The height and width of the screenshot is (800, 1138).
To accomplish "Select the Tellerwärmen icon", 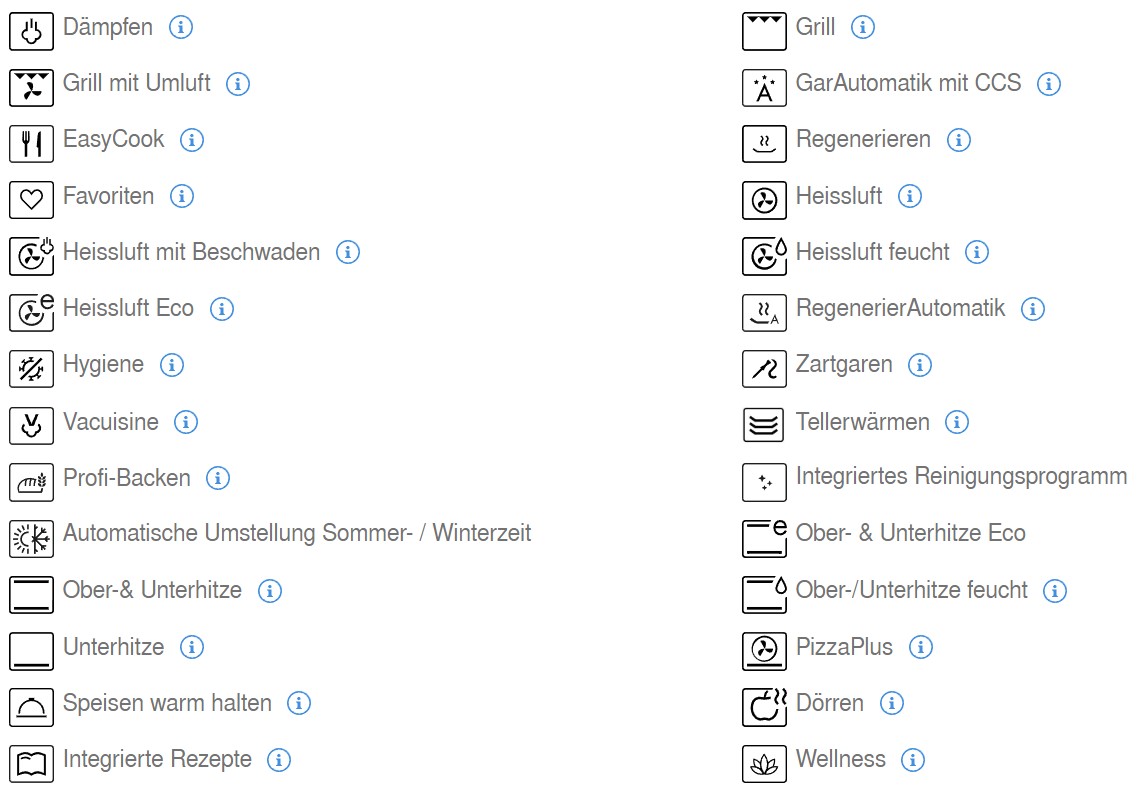I will pyautogui.click(x=764, y=425).
